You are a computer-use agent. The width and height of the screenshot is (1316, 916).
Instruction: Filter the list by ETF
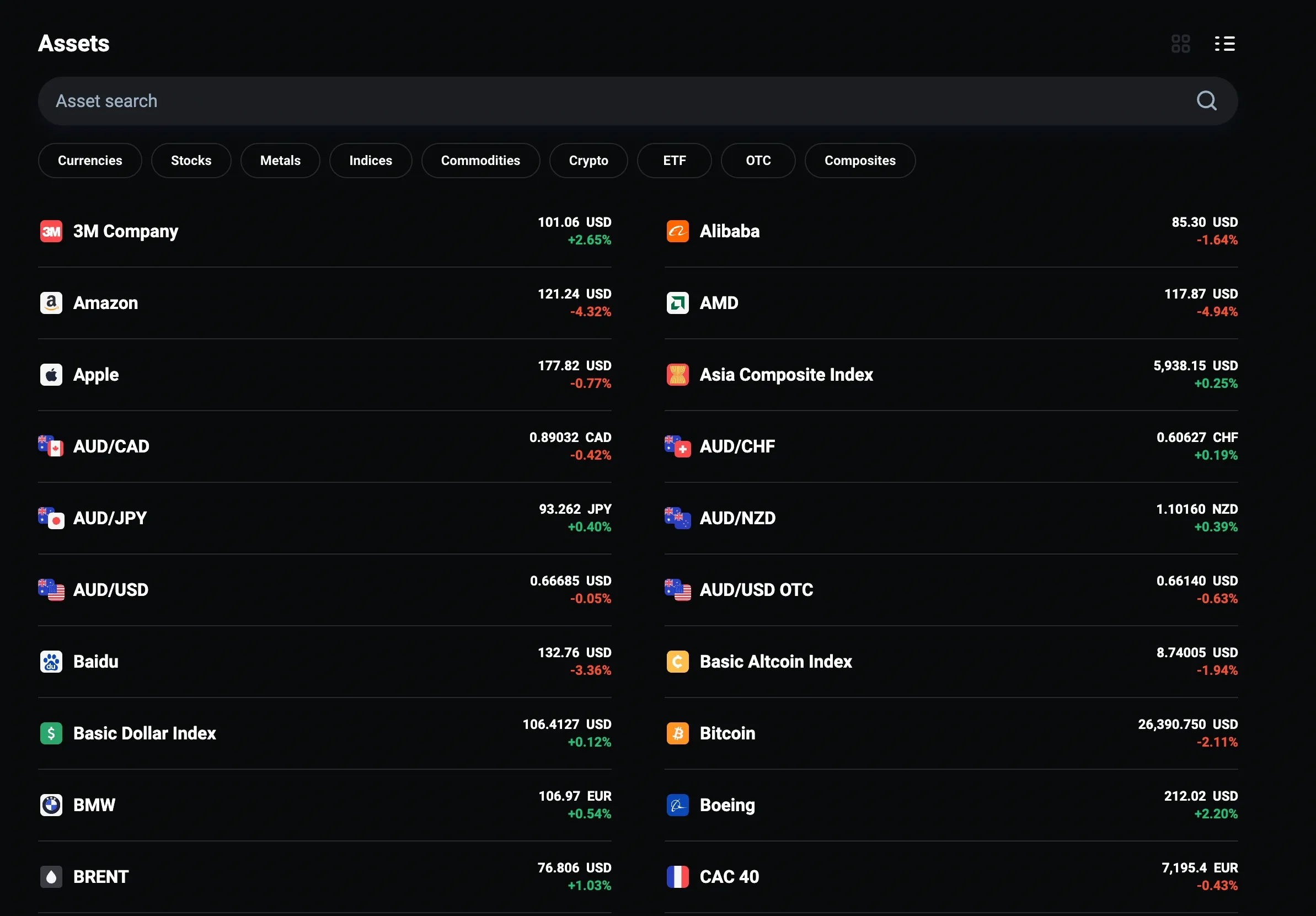pos(675,161)
